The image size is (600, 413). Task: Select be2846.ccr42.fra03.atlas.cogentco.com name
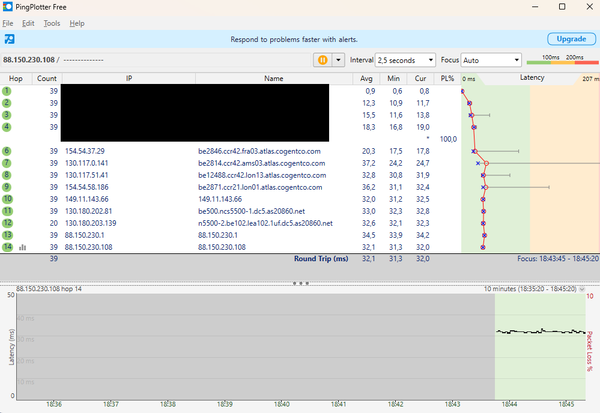click(259, 151)
